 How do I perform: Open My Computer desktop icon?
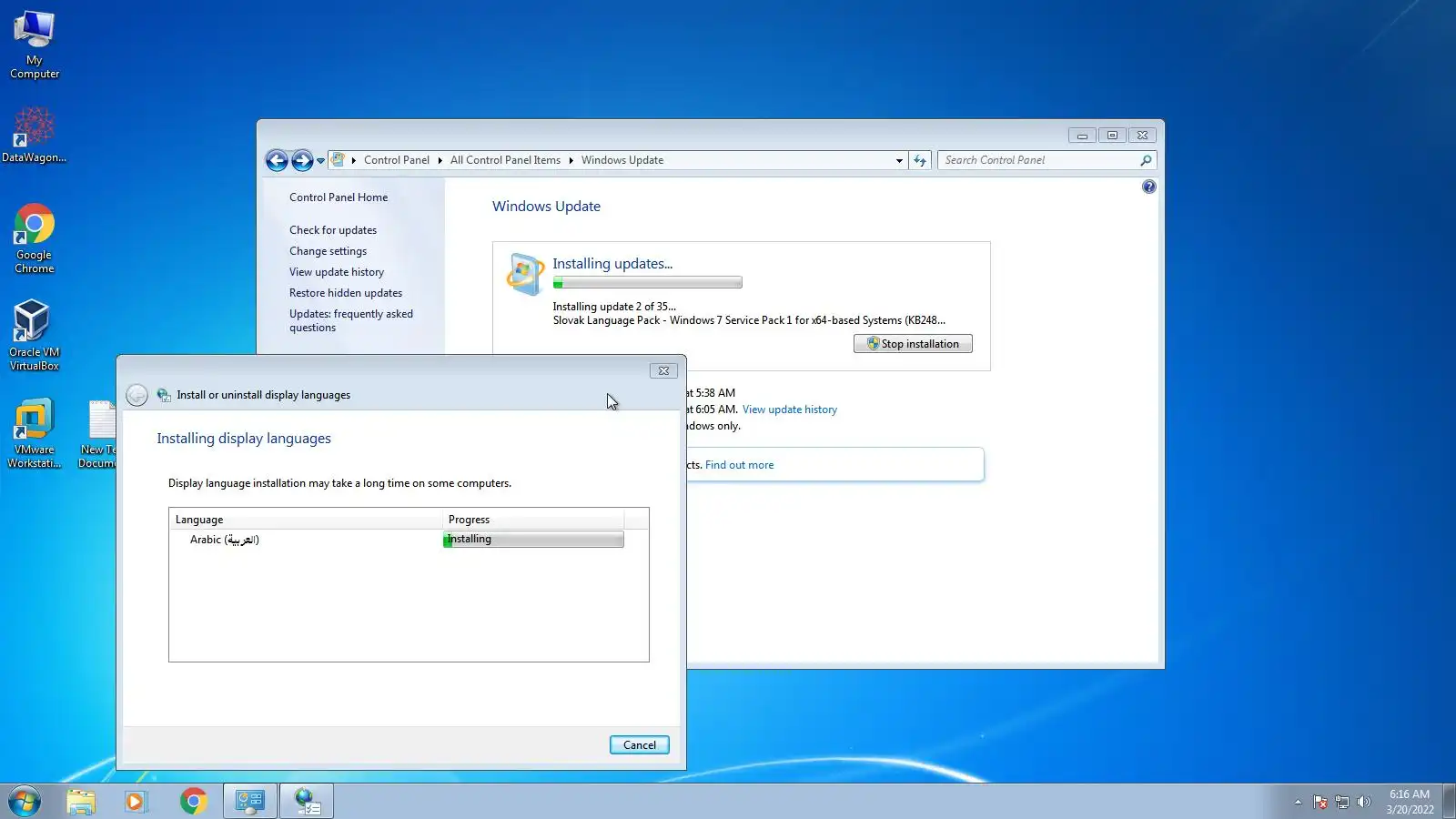tap(35, 45)
